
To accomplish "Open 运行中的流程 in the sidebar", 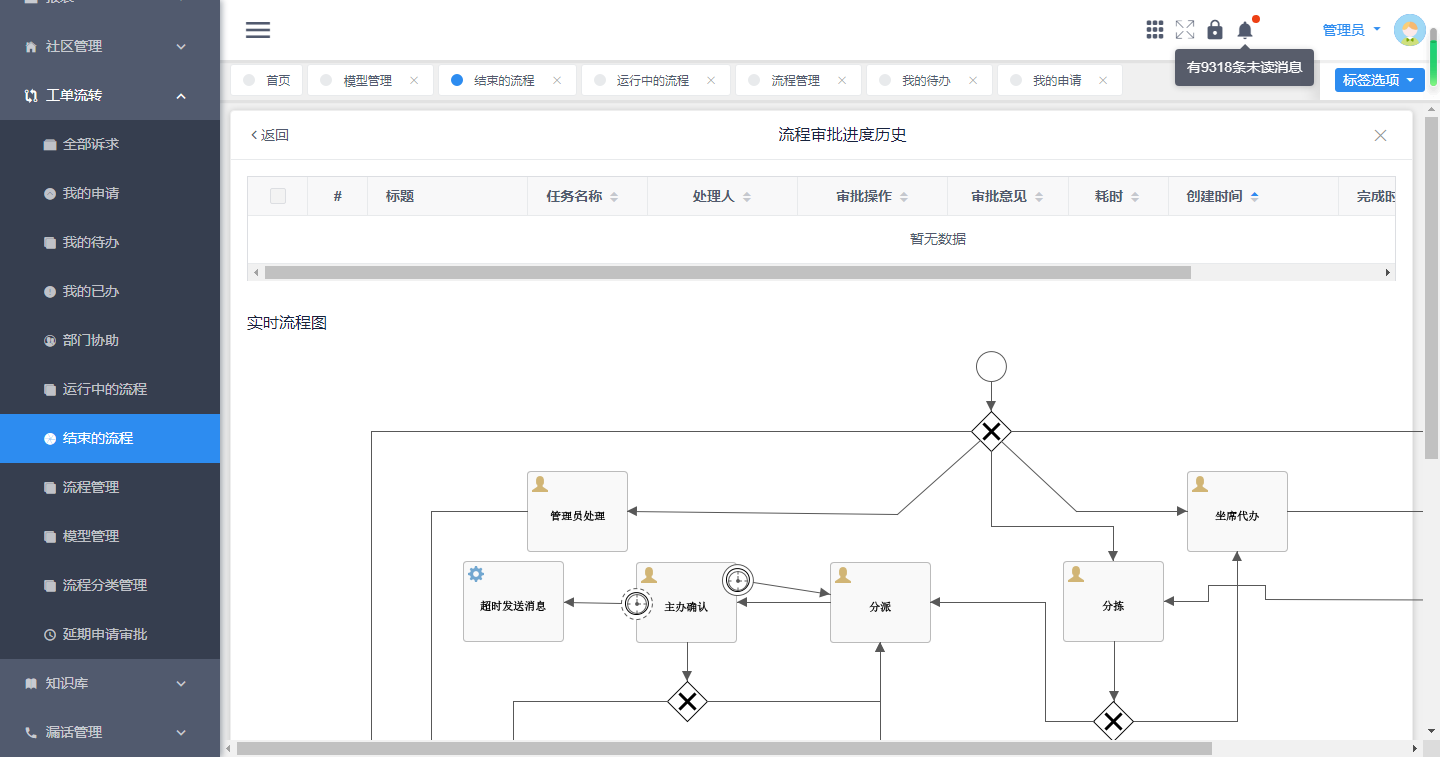I will pos(110,389).
